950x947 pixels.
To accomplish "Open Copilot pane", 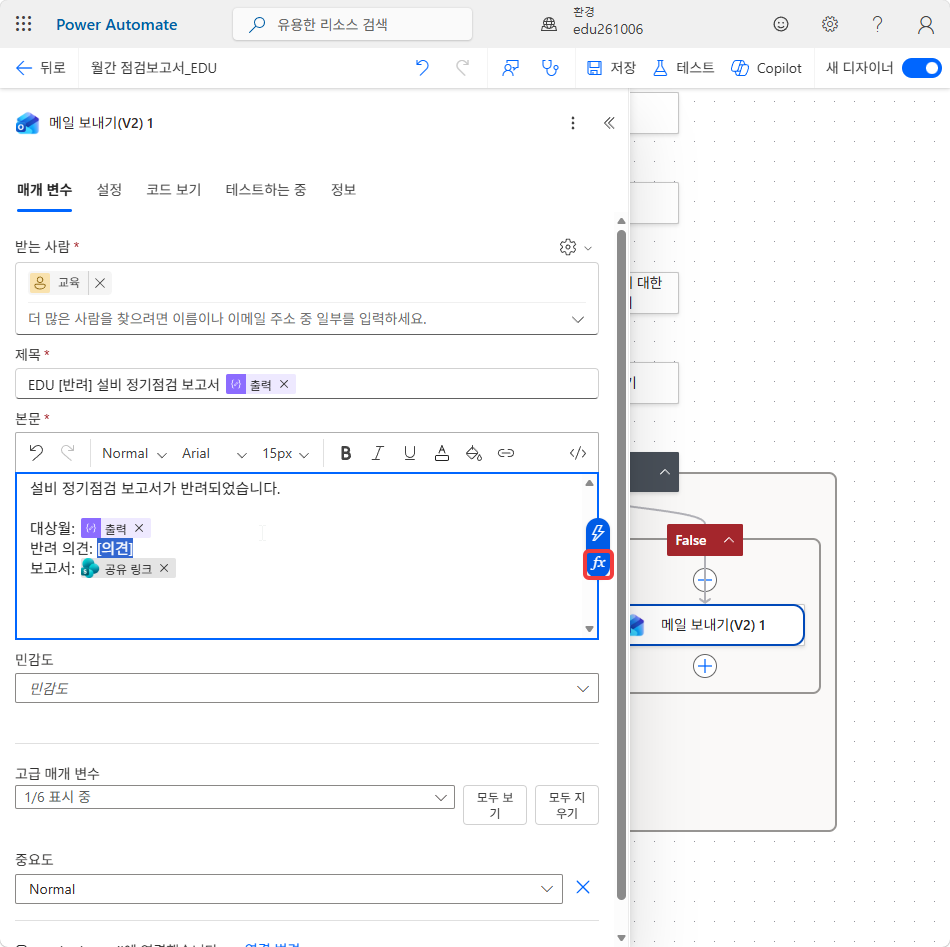I will click(x=766, y=68).
